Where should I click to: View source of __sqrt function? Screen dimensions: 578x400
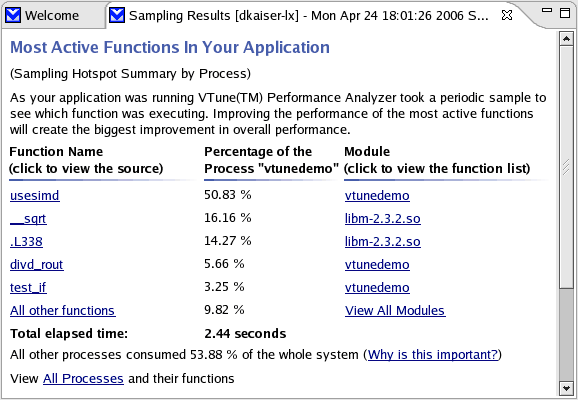[28, 219]
